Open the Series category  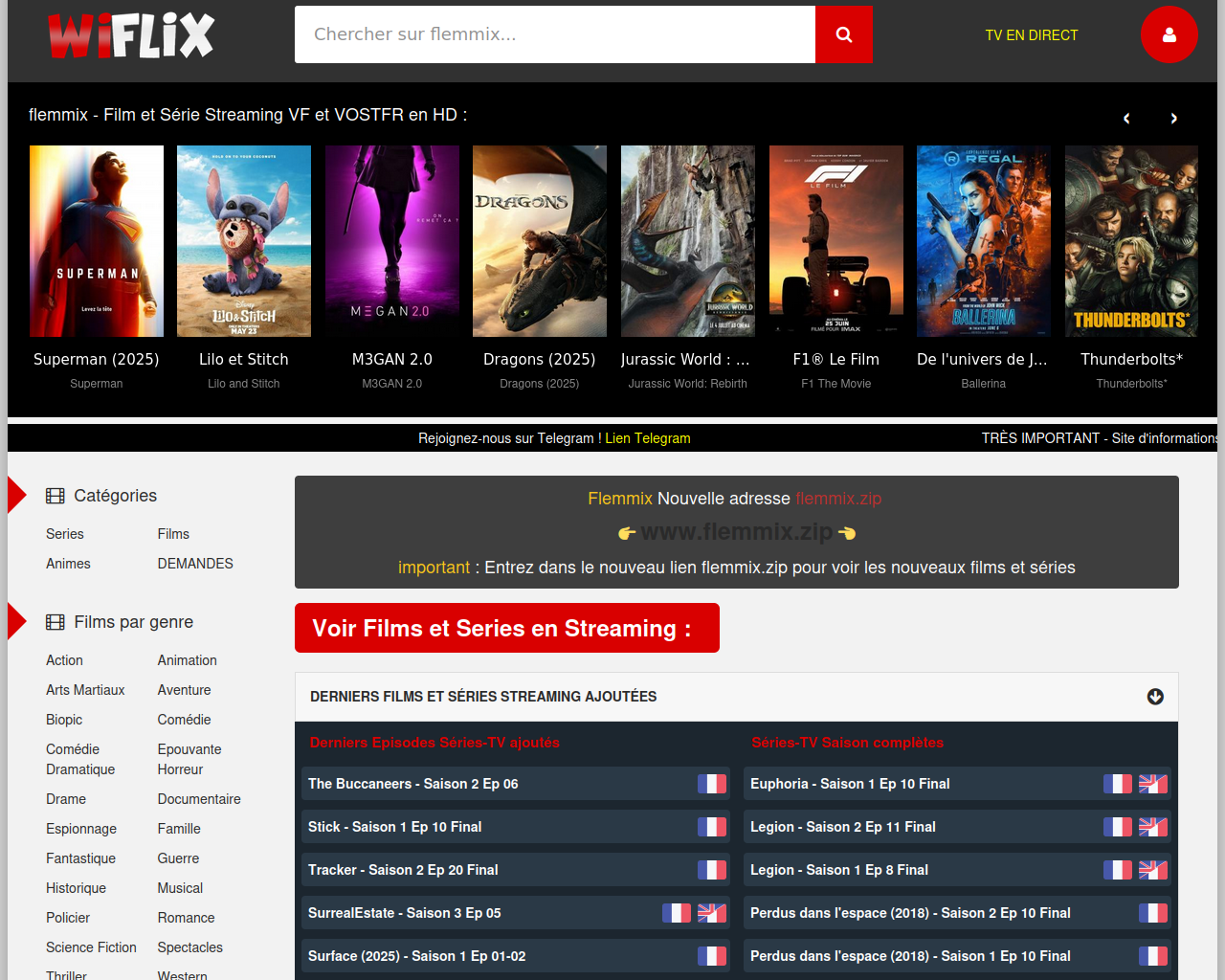(65, 534)
